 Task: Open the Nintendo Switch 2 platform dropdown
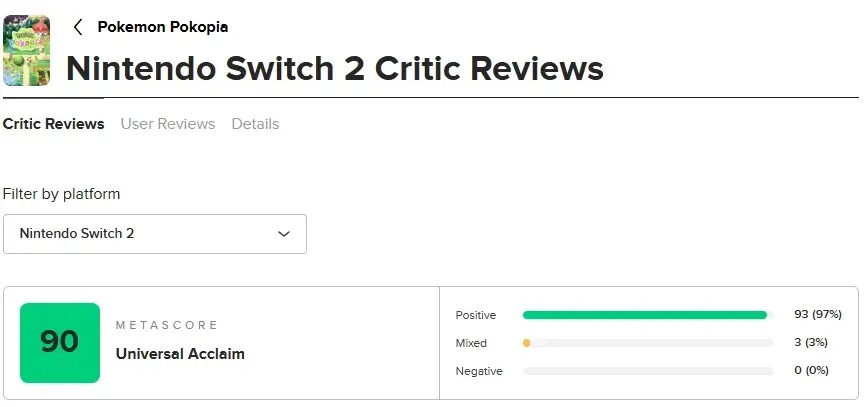coord(155,234)
